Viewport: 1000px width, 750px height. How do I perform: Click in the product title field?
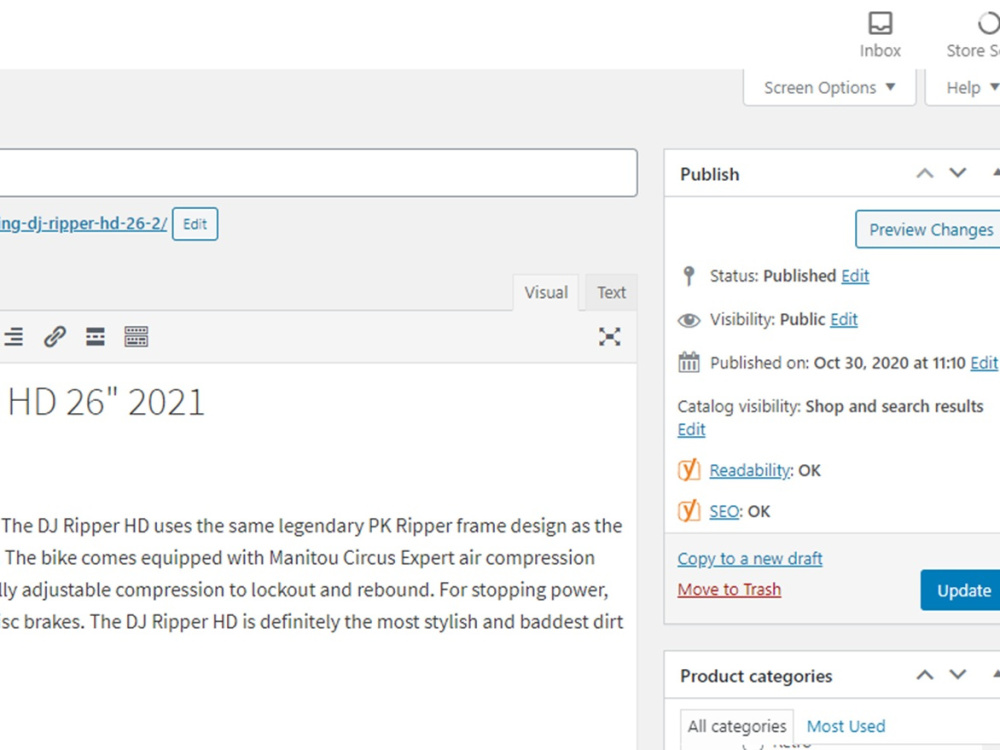point(318,173)
